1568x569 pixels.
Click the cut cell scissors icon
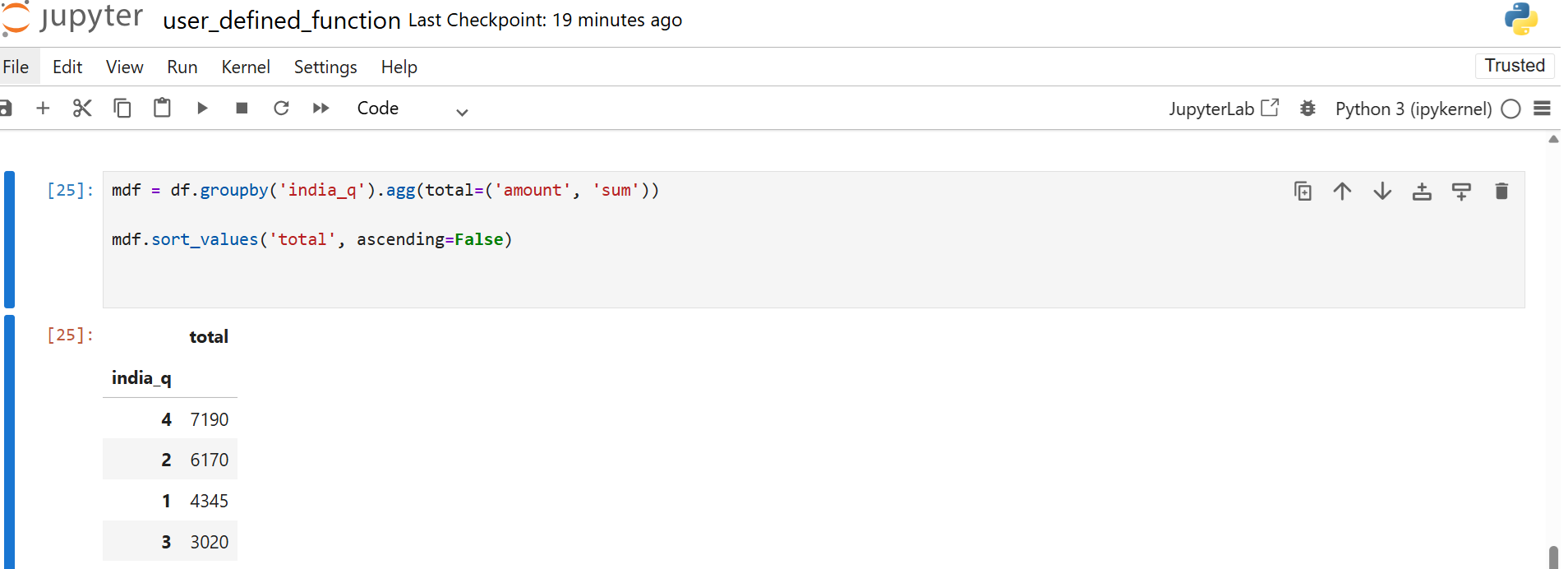pyautogui.click(x=82, y=109)
